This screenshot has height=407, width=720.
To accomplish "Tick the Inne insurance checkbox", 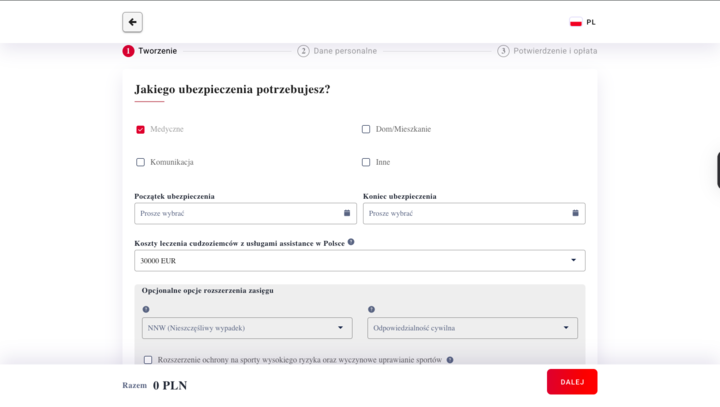I will click(x=366, y=162).
